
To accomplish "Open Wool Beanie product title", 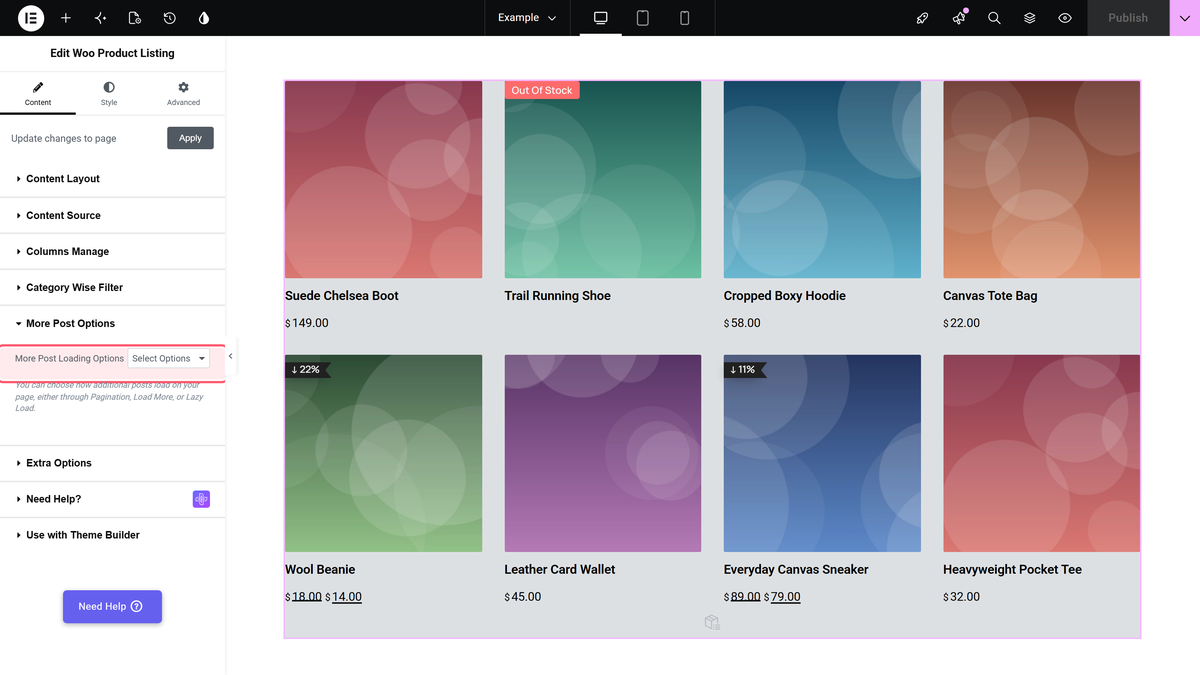I will tap(320, 570).
